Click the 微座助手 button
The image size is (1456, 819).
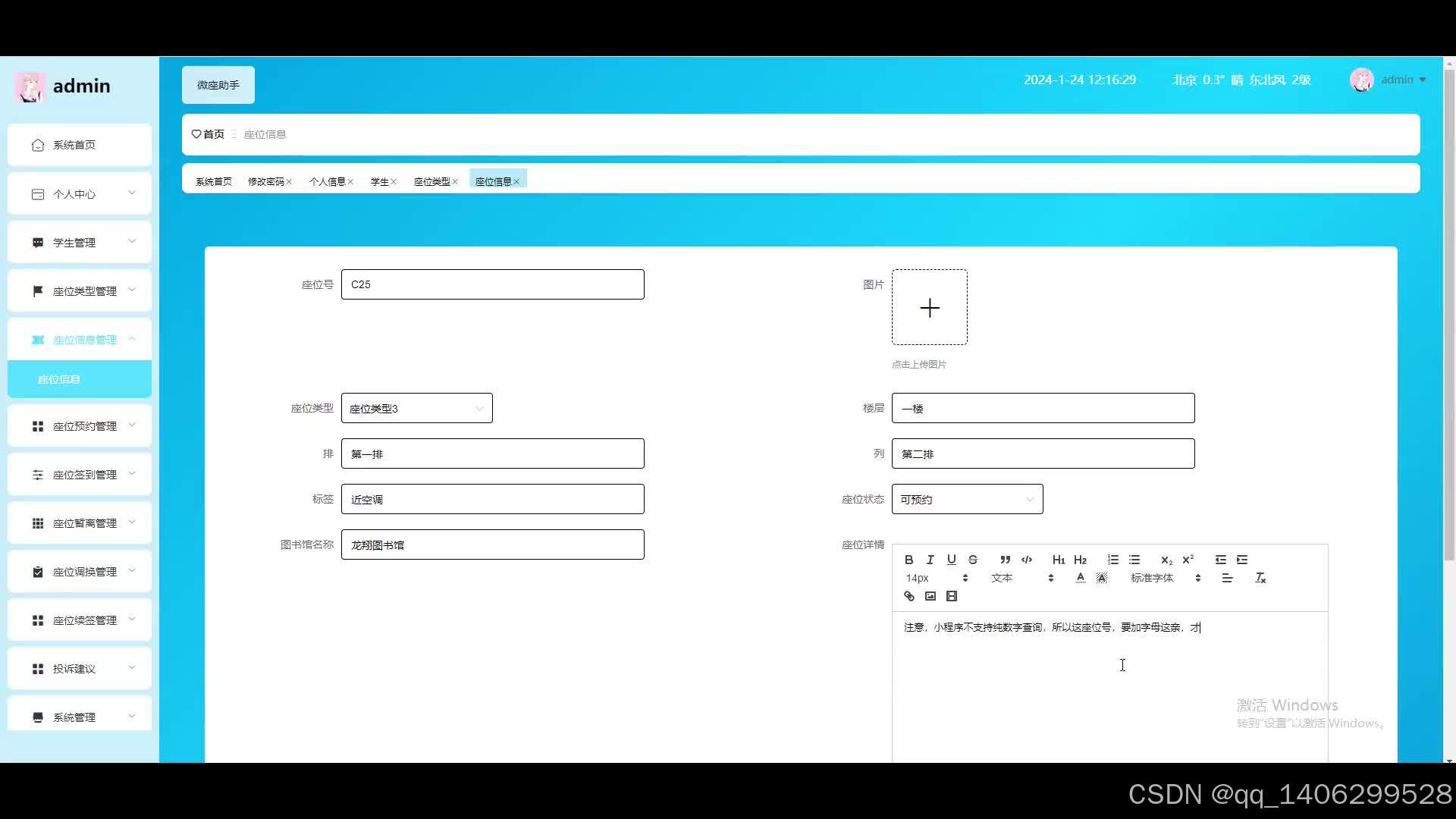point(218,85)
